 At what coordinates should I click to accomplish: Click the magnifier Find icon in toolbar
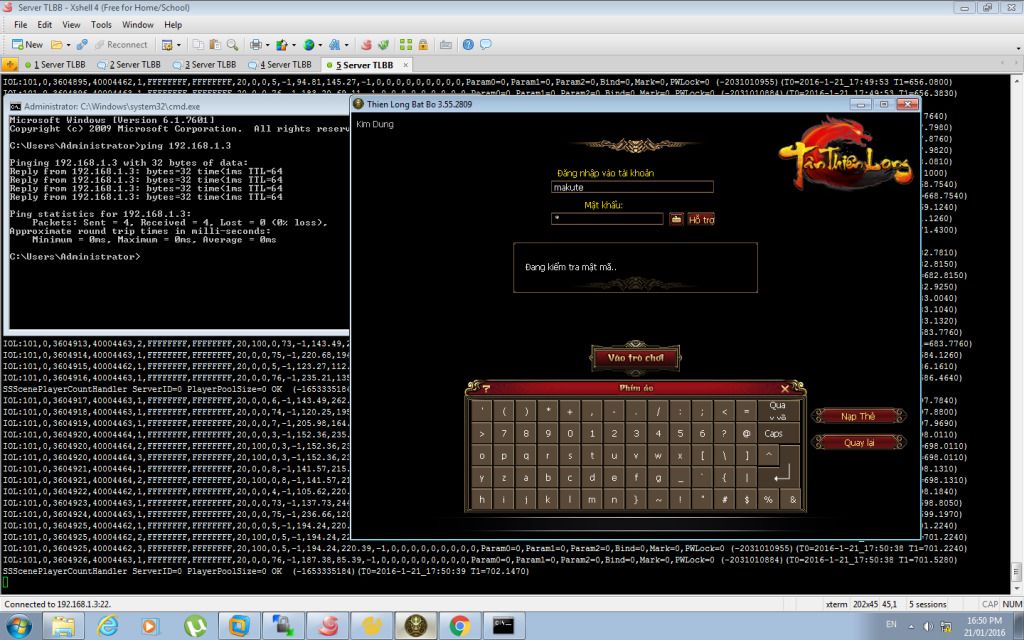pyautogui.click(x=232, y=45)
